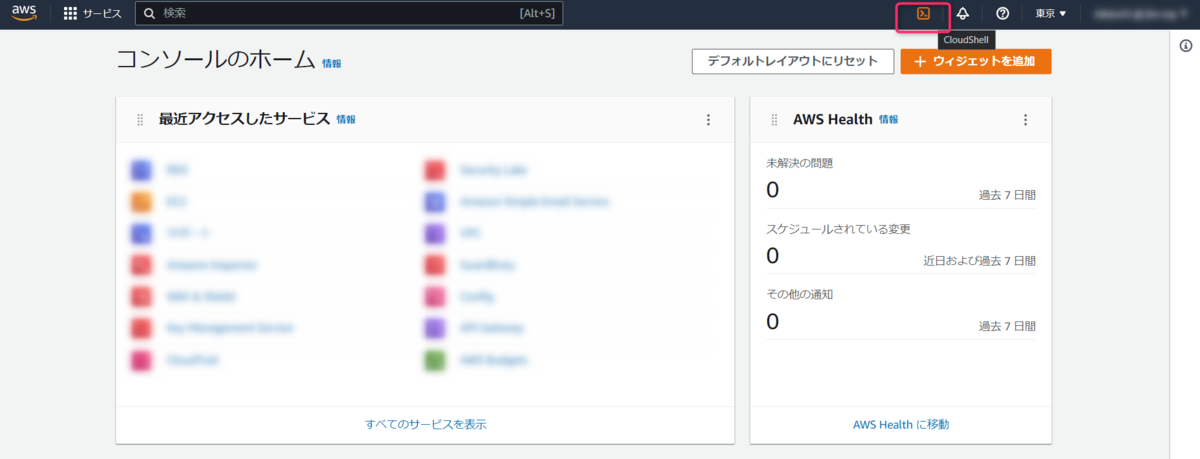Click the 0 count under その他の通知

coord(773,321)
